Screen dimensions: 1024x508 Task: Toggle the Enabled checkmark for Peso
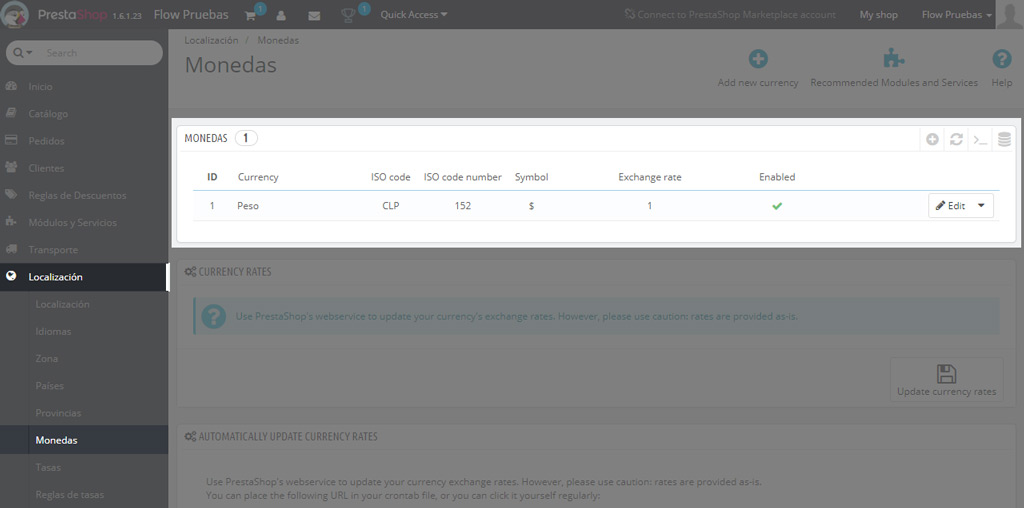click(777, 206)
